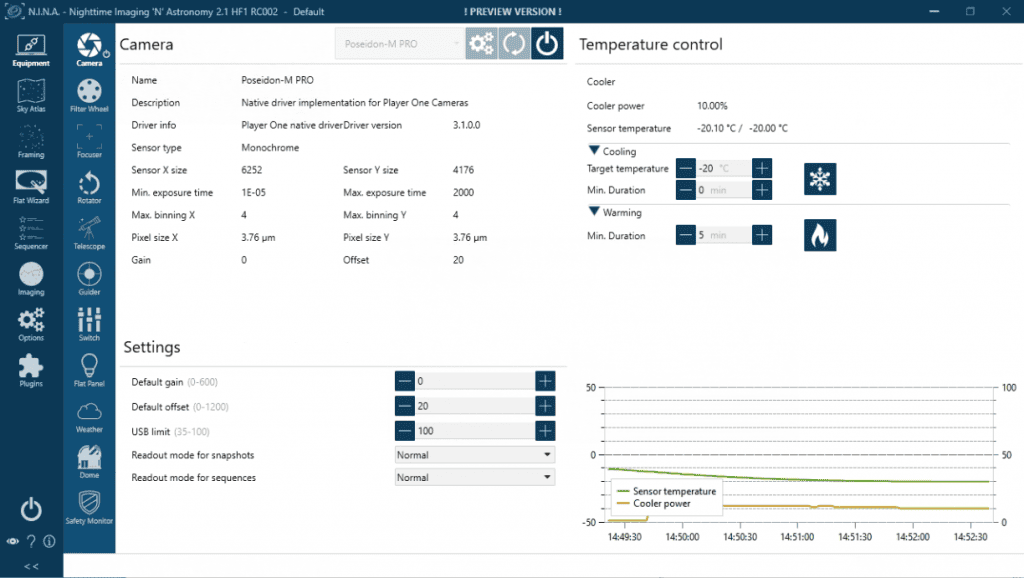Open the Dome equipment panel
Image resolution: width=1024 pixels, height=578 pixels.
[x=89, y=462]
